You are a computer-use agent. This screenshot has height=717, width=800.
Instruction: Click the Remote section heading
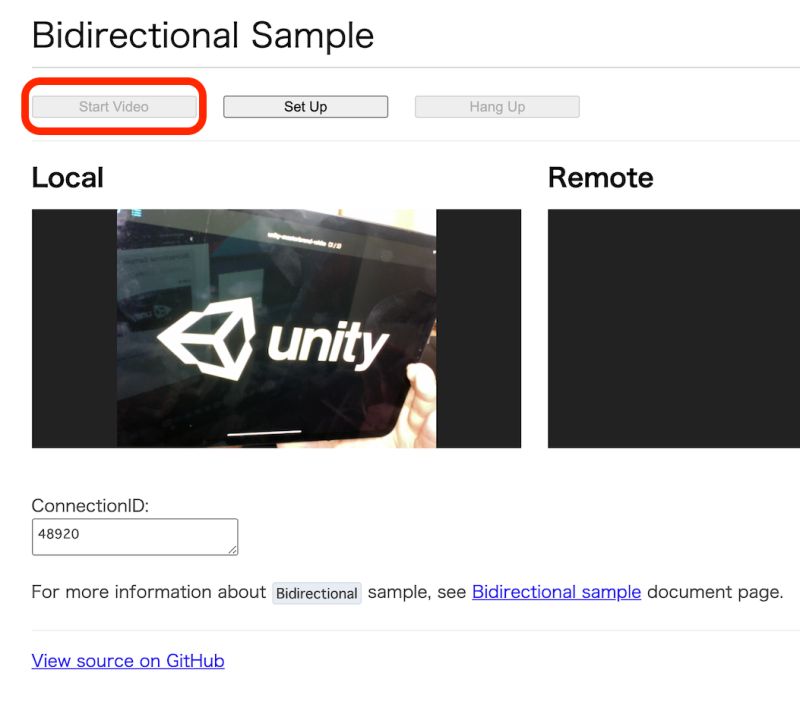pos(600,178)
